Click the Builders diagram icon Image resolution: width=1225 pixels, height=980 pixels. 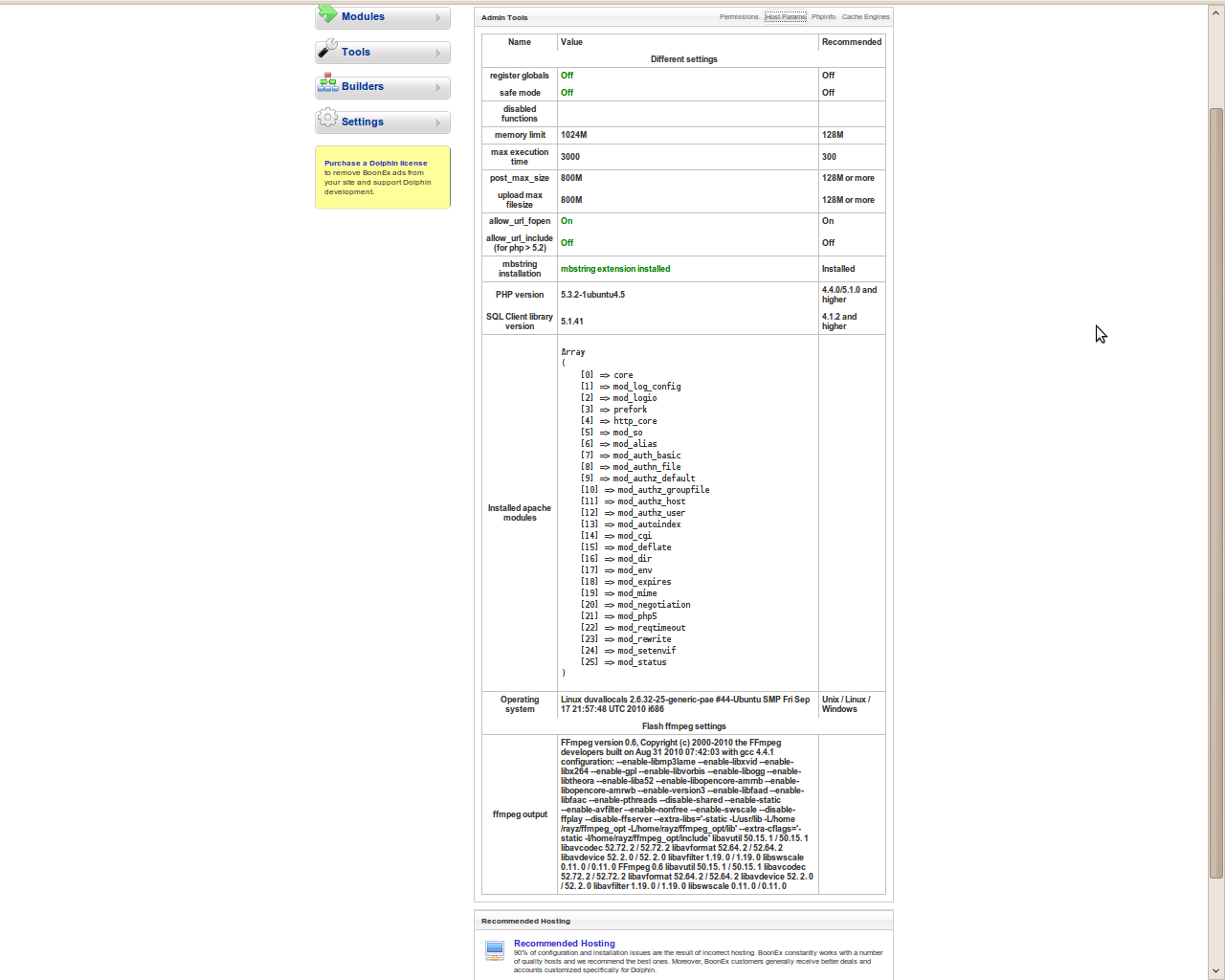327,83
